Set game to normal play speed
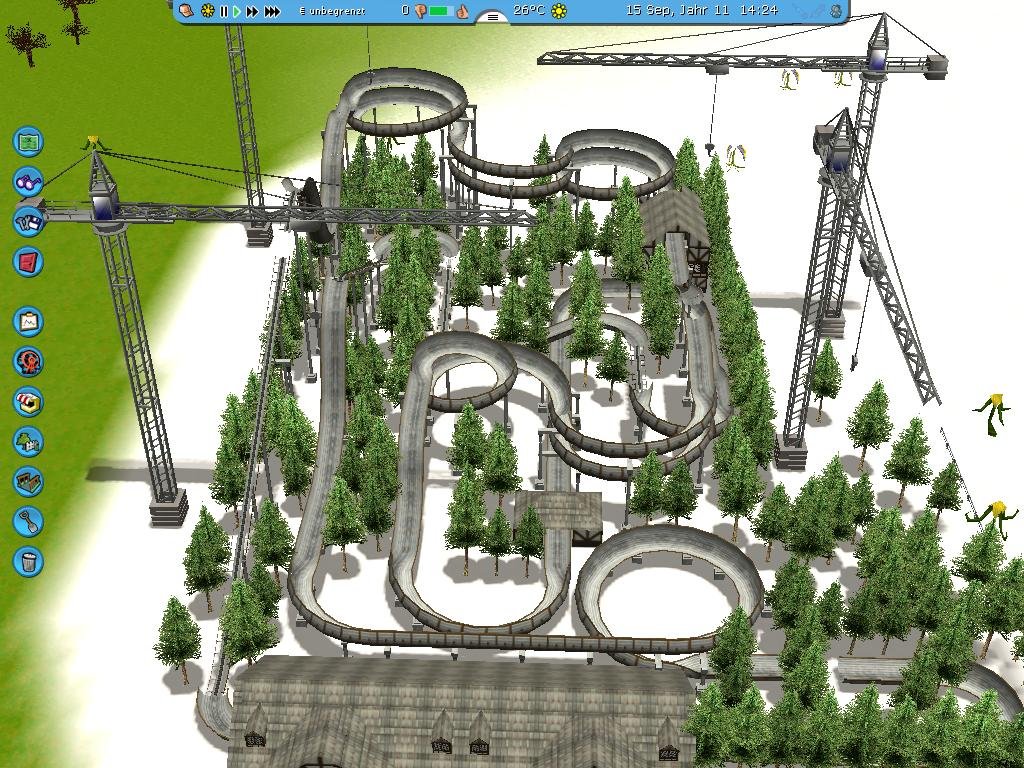 (236, 11)
